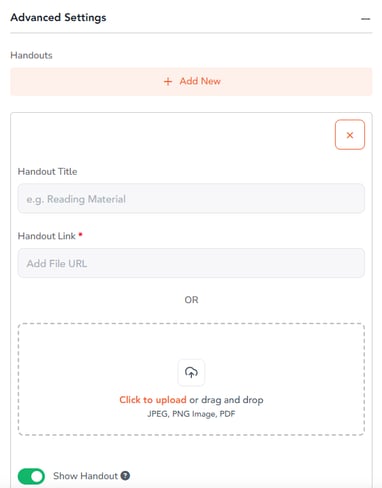Click the 'Click to upload' link
The height and width of the screenshot is (488, 382).
point(153,400)
